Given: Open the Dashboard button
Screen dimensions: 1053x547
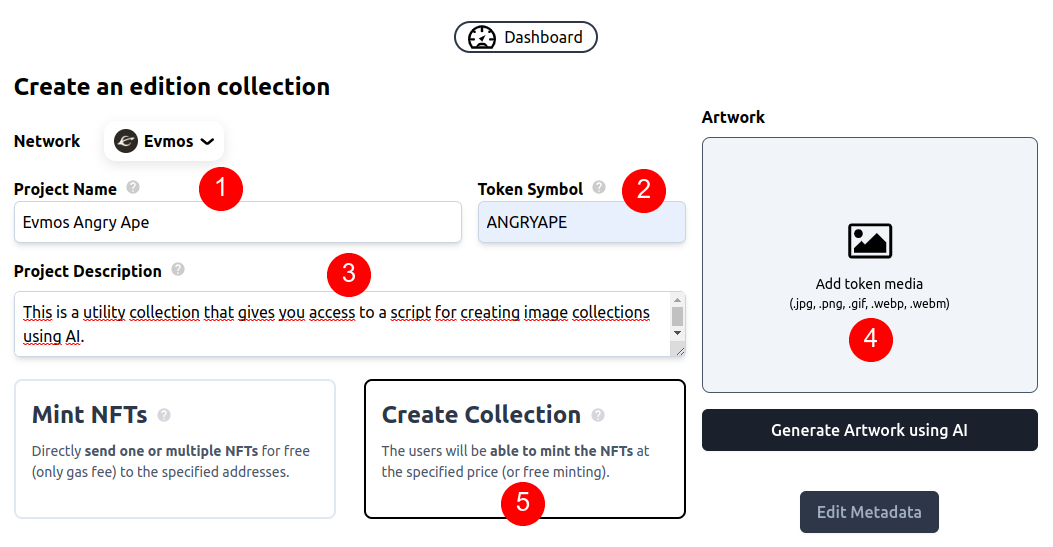Looking at the screenshot, I should coord(525,37).
